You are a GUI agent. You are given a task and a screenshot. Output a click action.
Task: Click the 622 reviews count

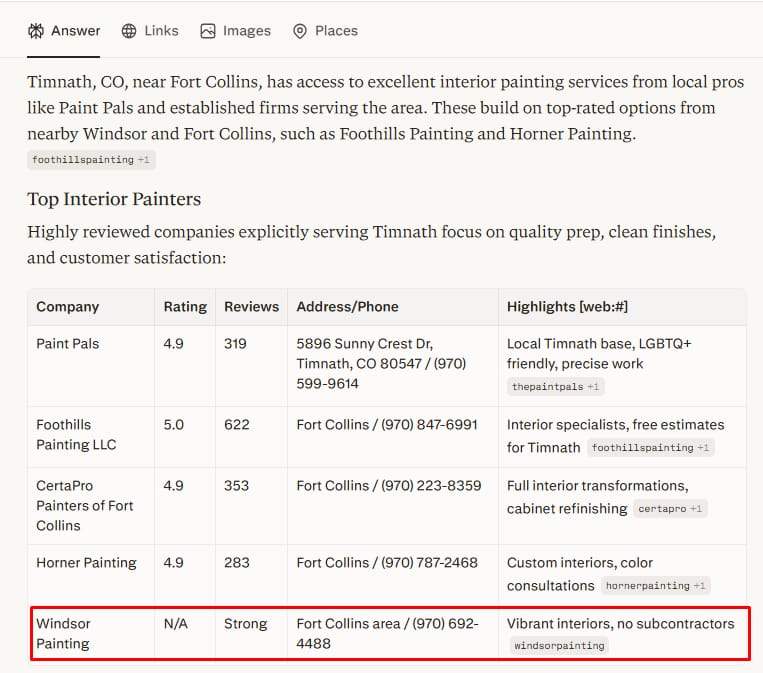click(x=236, y=425)
